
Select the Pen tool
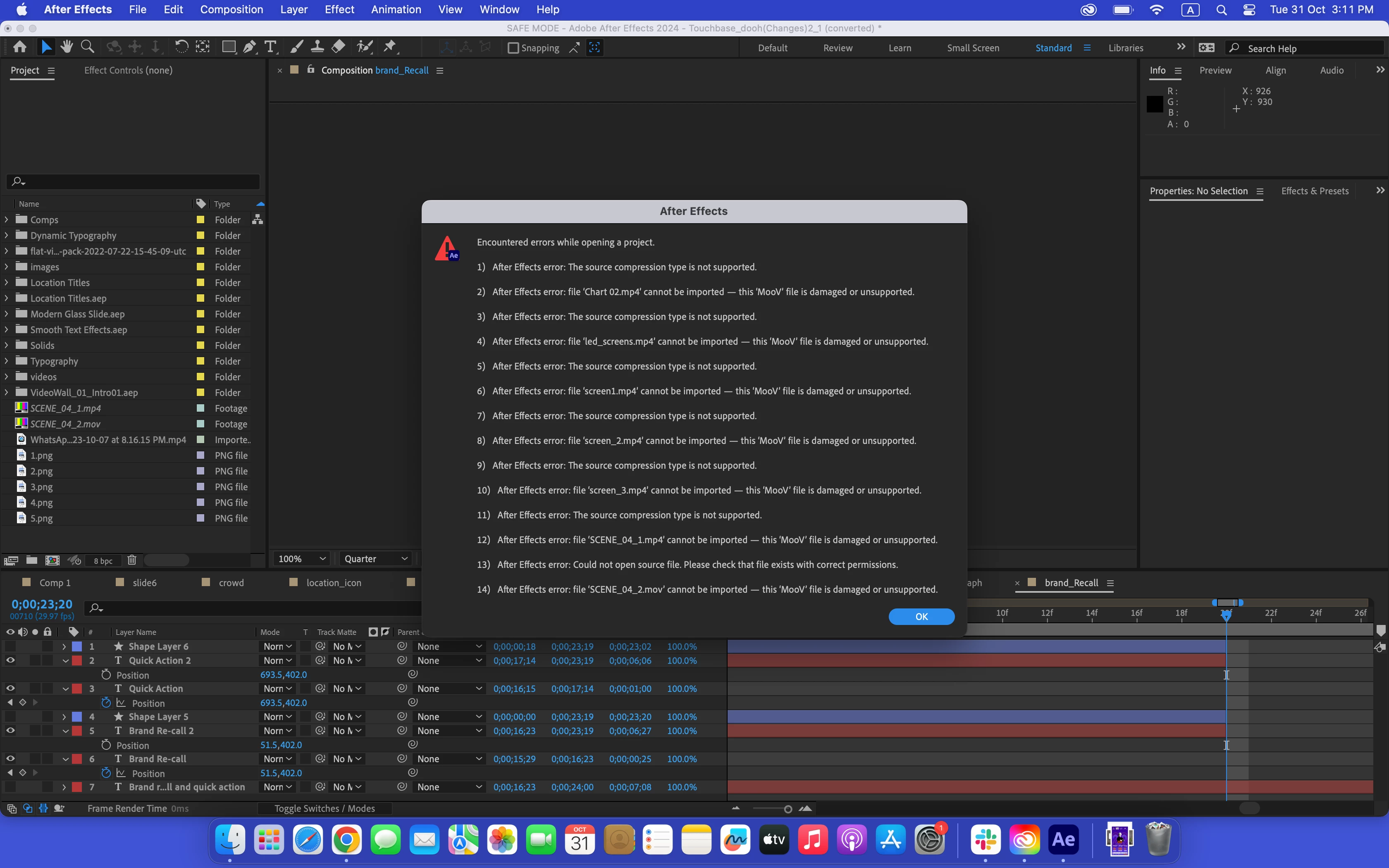click(249, 47)
